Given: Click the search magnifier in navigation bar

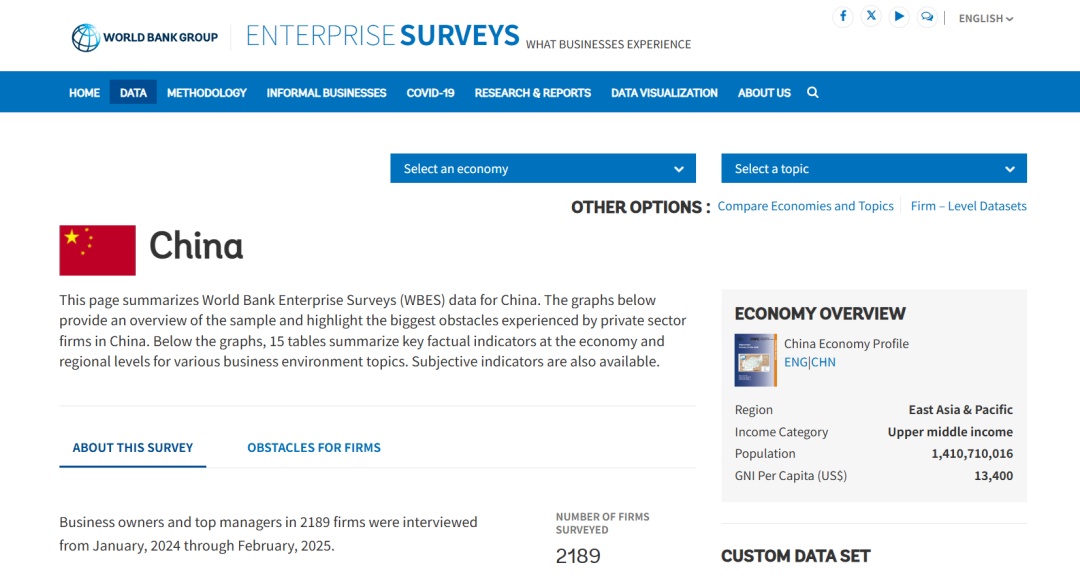Looking at the screenshot, I should tap(813, 92).
